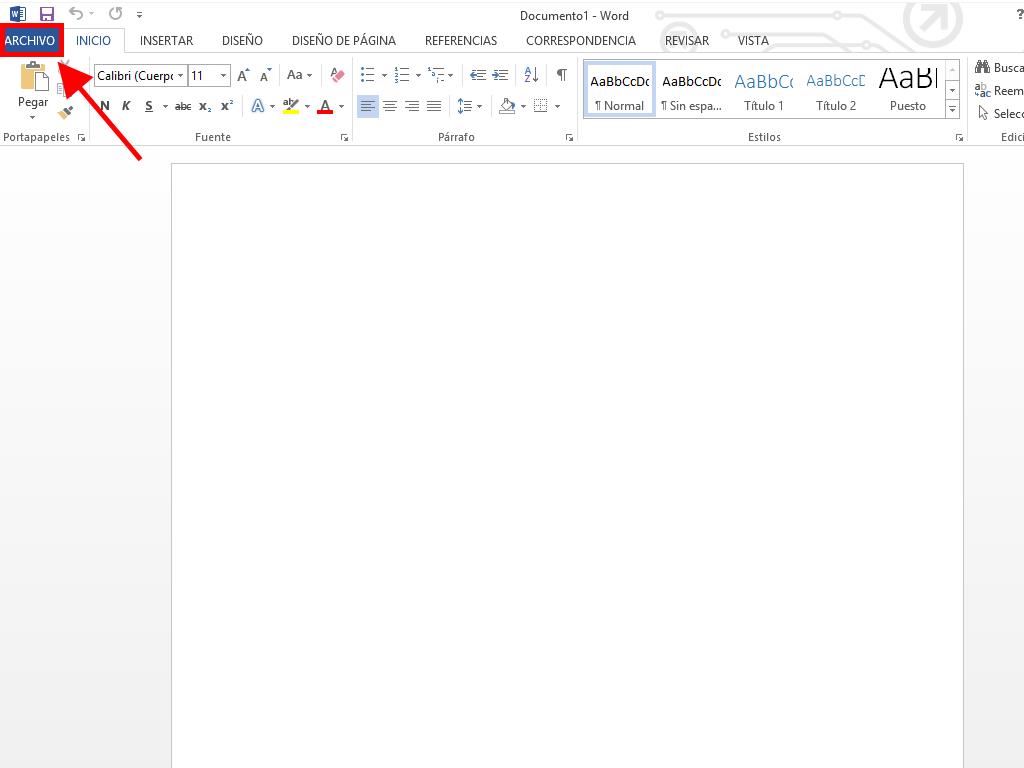Viewport: 1024px width, 768px height.
Task: Toggle bold formatting (N)
Action: pos(105,106)
